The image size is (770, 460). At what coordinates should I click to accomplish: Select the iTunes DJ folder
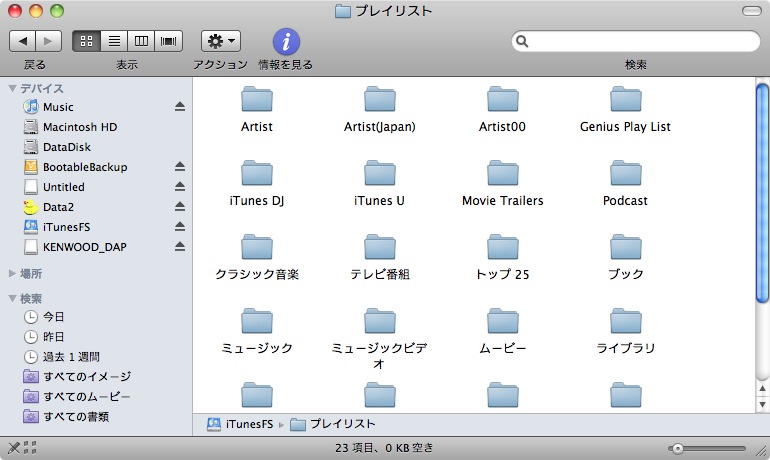click(x=257, y=173)
